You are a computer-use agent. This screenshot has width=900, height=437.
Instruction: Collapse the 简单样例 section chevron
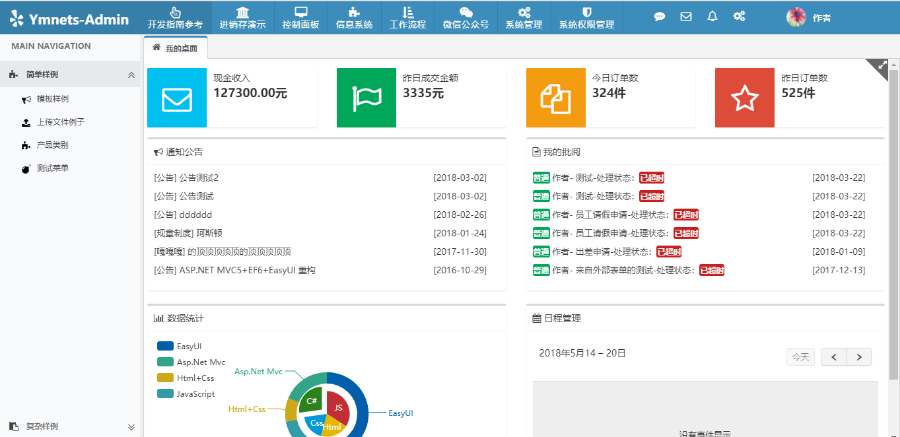[x=131, y=75]
